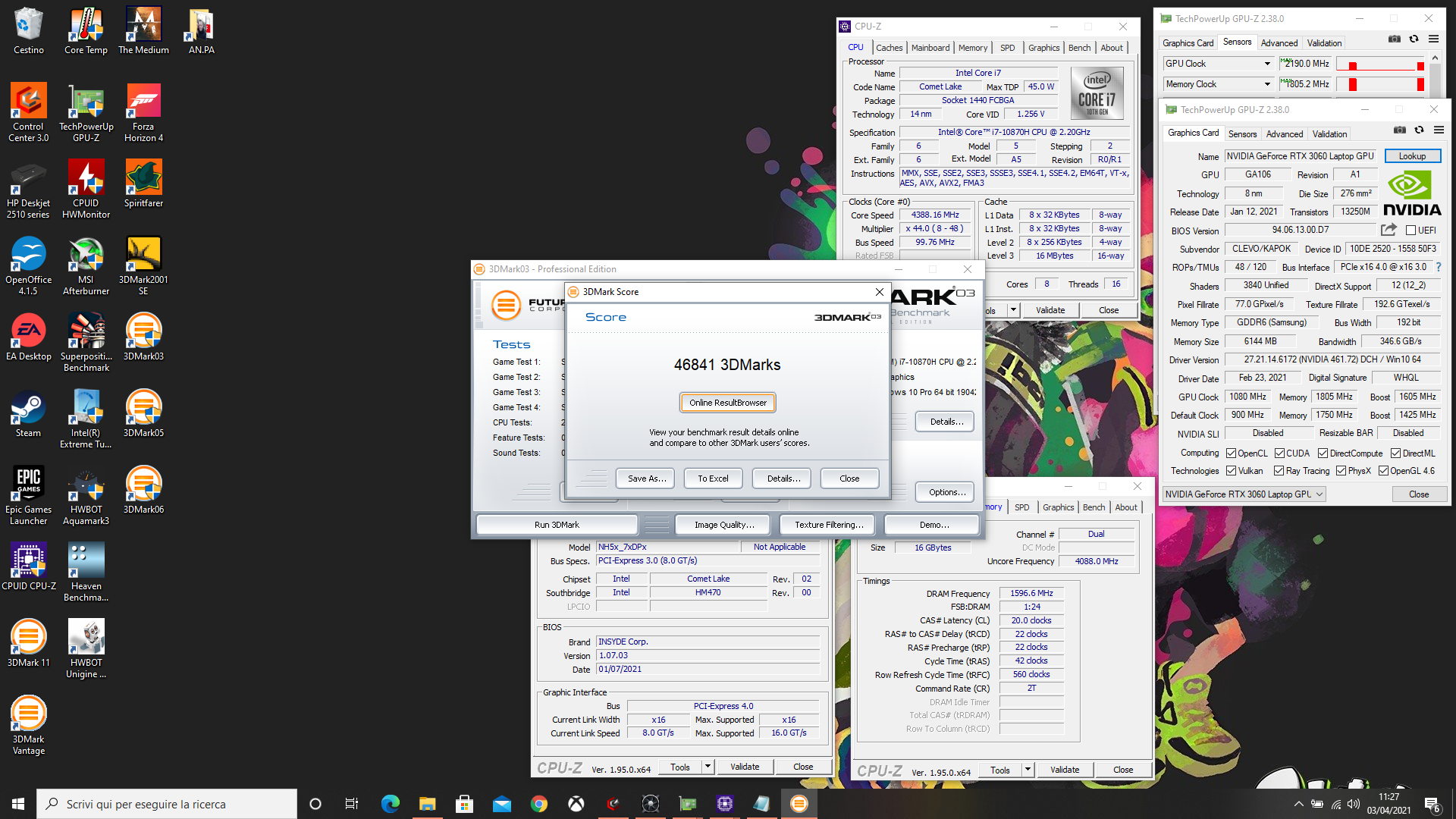Expand GPU Clock sensor dropdown
Viewport: 1456px width, 819px height.
pos(1267,64)
